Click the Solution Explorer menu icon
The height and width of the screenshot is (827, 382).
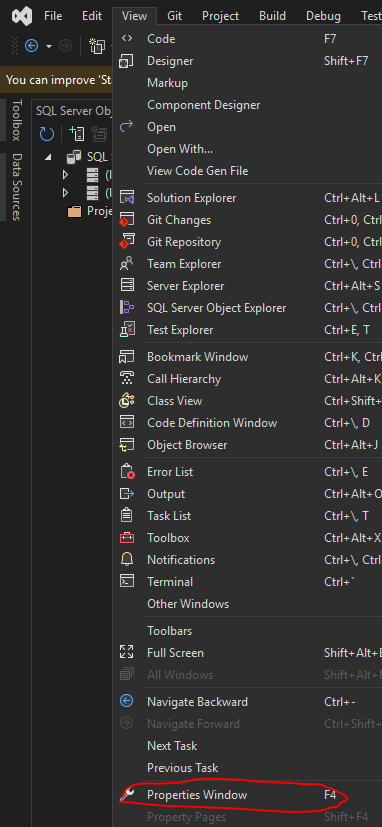click(x=127, y=198)
